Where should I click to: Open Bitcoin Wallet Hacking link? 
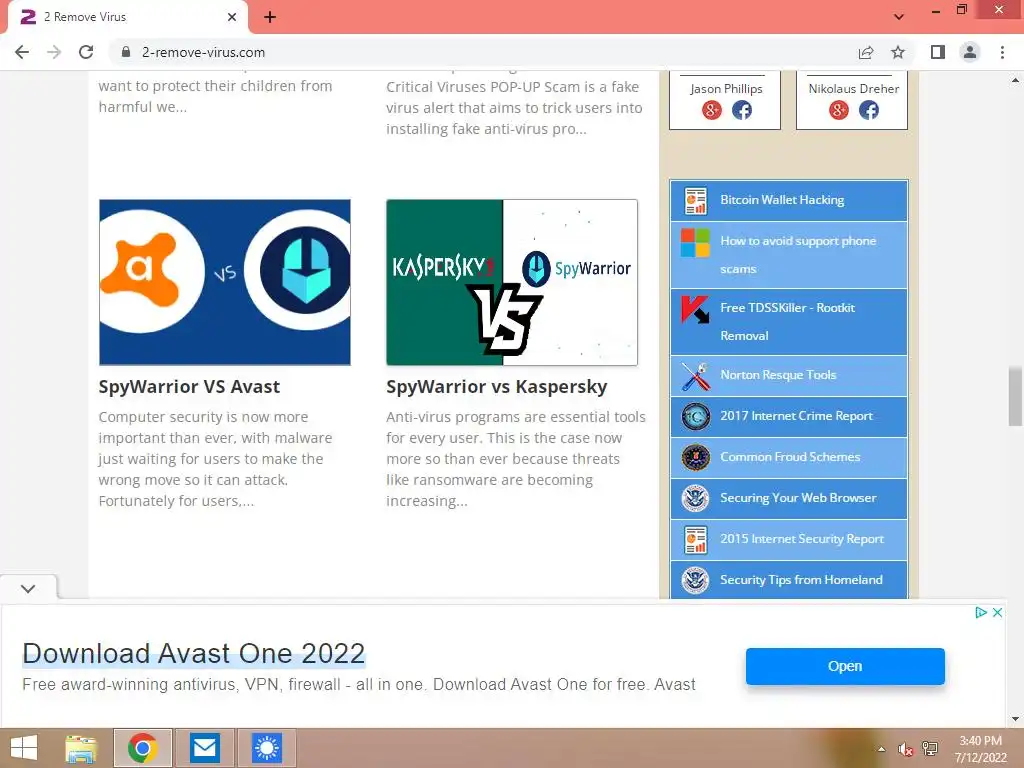coord(782,200)
